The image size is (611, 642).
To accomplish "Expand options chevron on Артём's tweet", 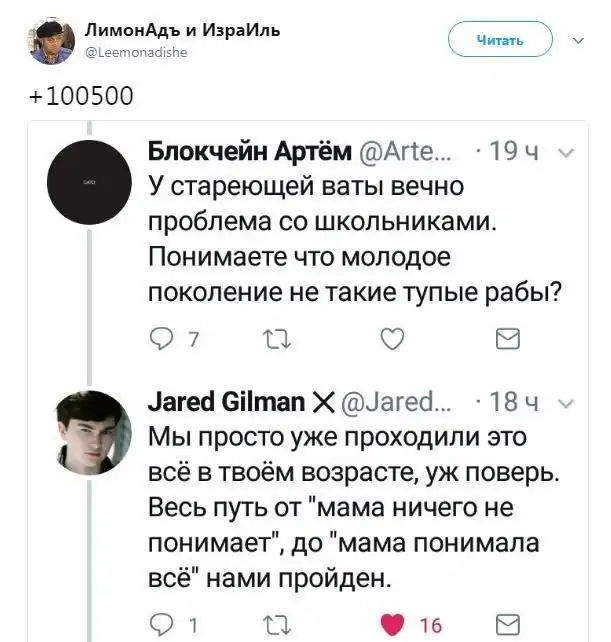I will tap(564, 153).
